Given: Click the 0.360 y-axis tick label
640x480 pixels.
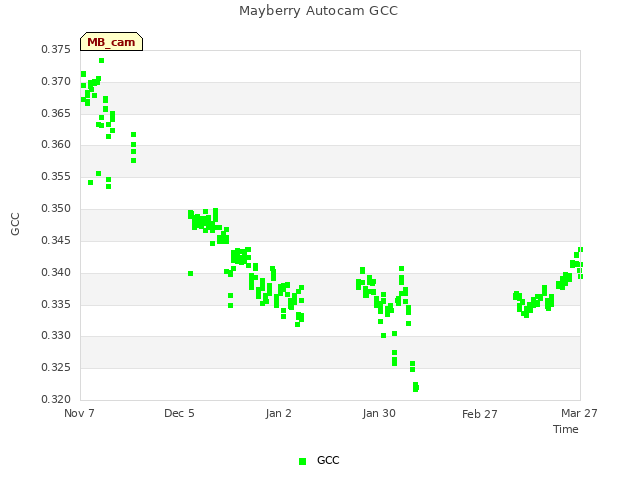Looking at the screenshot, I should click(56, 144).
